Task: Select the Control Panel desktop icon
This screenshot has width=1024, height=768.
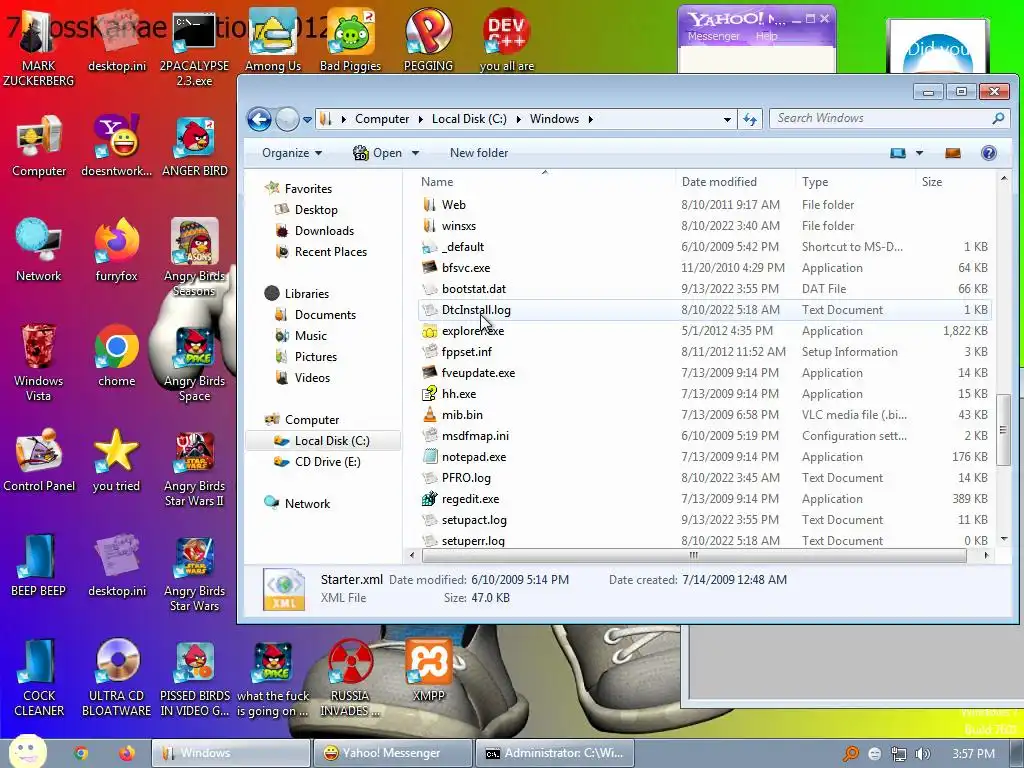Action: click(39, 461)
